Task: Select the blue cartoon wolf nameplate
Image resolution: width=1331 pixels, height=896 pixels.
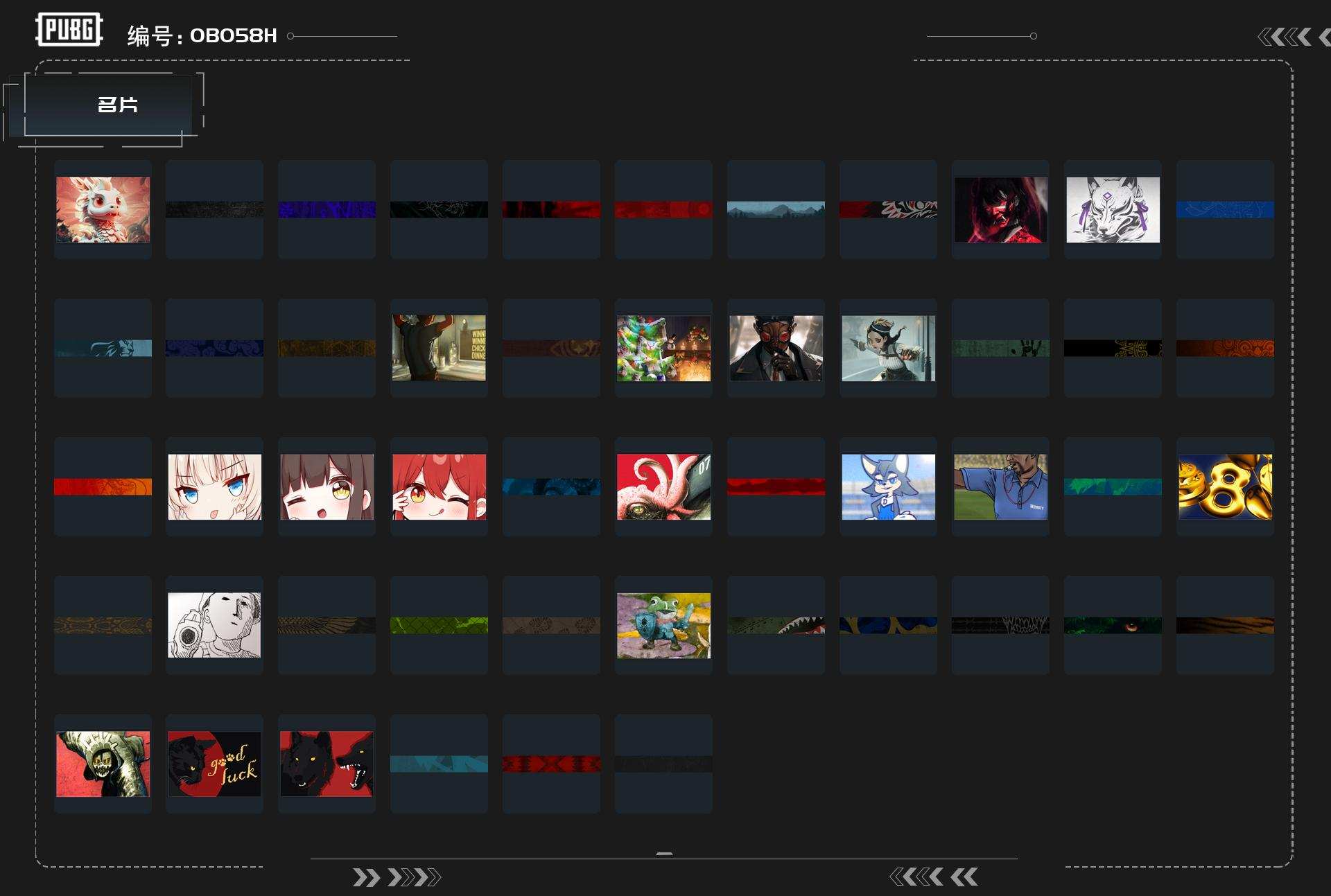Action: 889,486
